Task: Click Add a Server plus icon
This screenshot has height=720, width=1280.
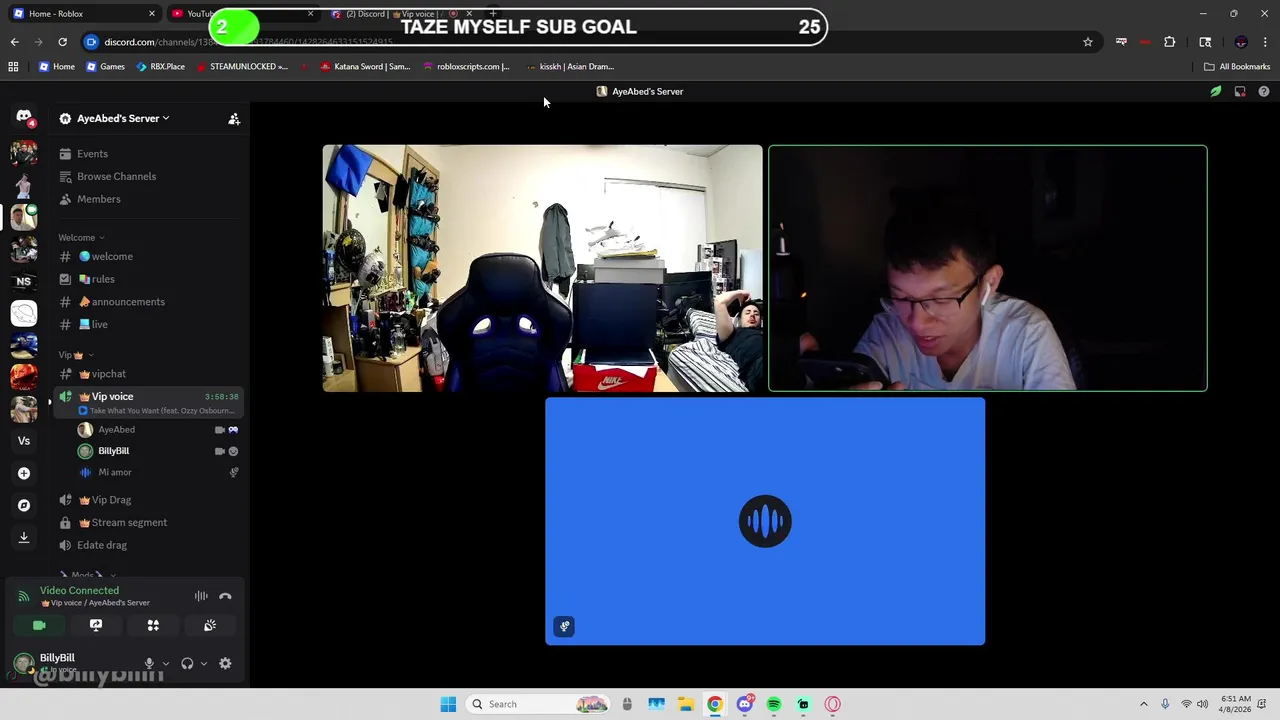Action: [x=24, y=473]
